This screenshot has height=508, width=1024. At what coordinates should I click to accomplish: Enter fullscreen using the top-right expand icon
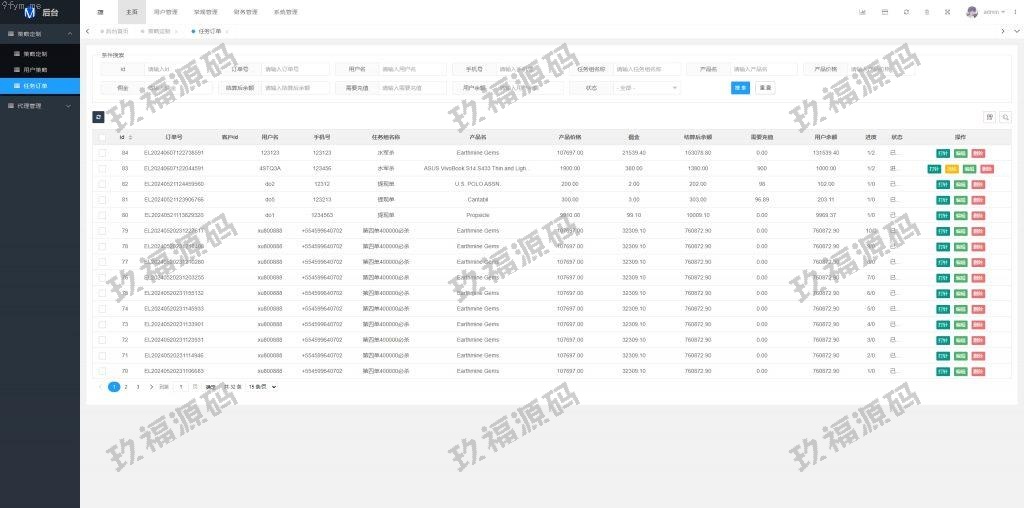point(947,12)
